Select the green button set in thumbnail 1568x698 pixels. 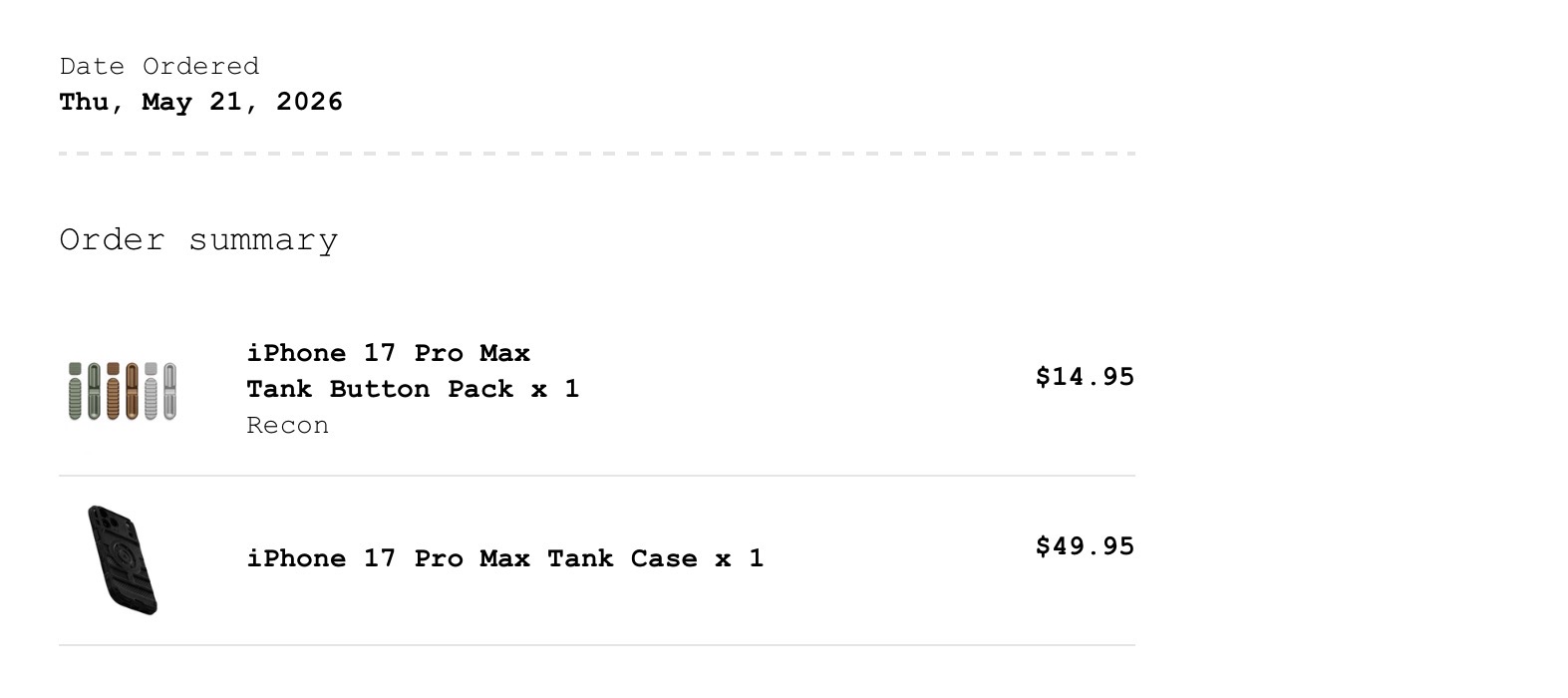(85, 391)
